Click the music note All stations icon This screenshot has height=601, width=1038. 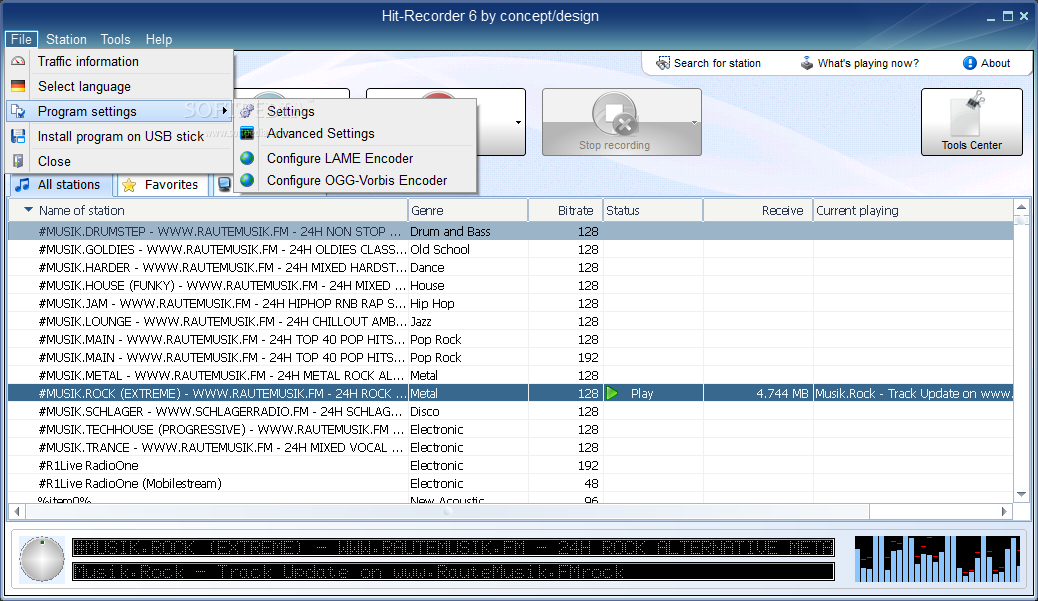23,185
